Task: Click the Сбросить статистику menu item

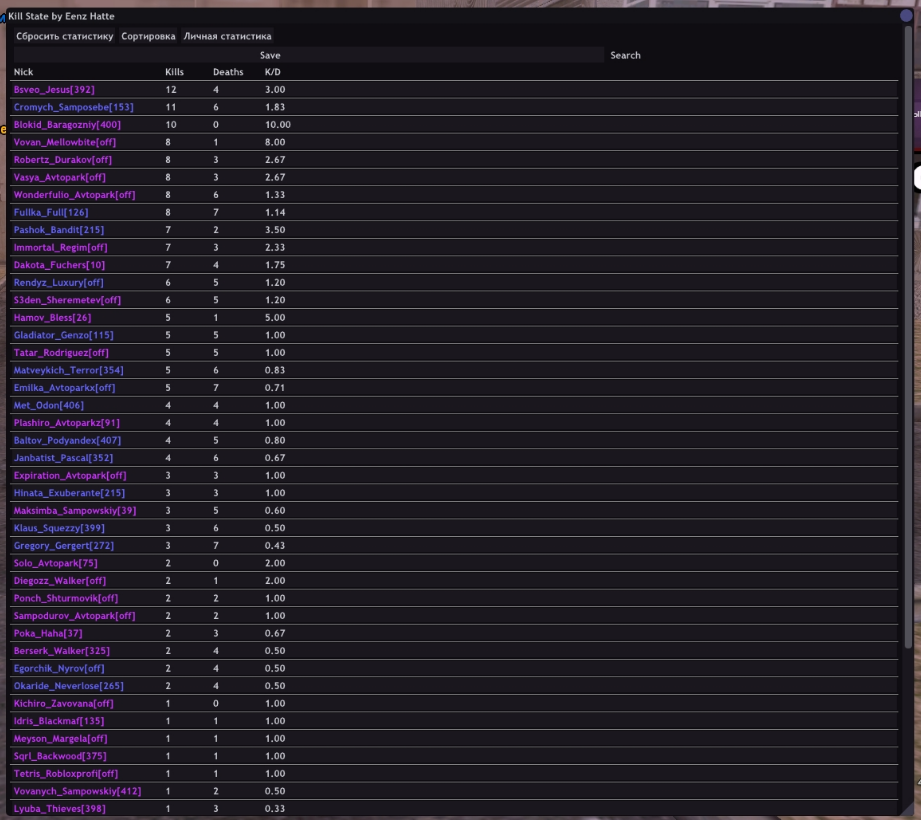Action: coord(65,36)
